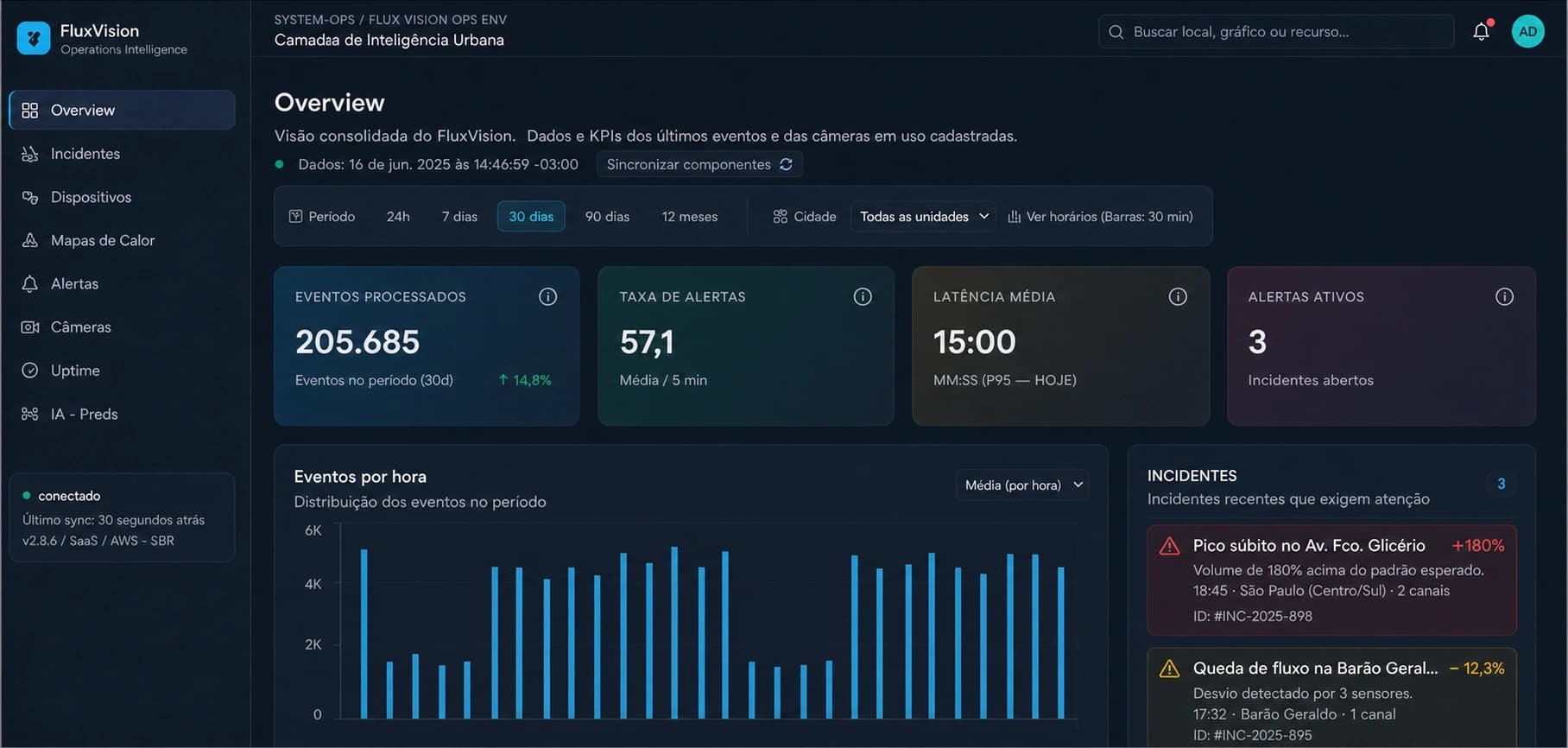The height and width of the screenshot is (748, 1568).
Task: Open the Queda de fluxo na Barão Geraldo incident
Action: 1331,698
